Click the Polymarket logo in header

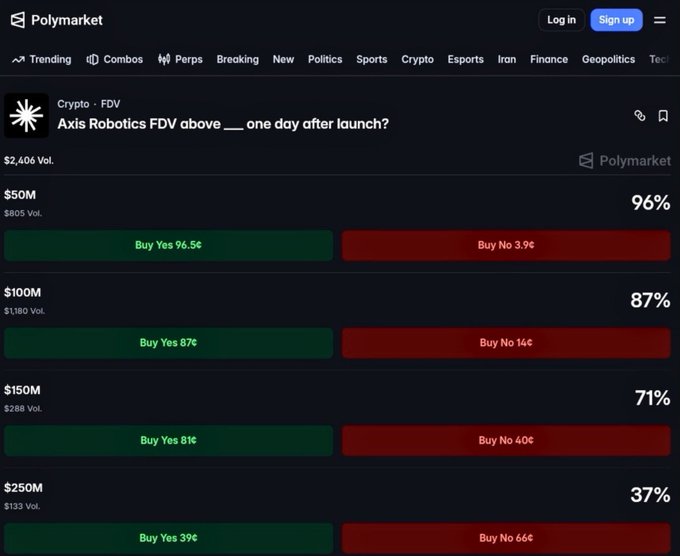pyautogui.click(x=56, y=20)
